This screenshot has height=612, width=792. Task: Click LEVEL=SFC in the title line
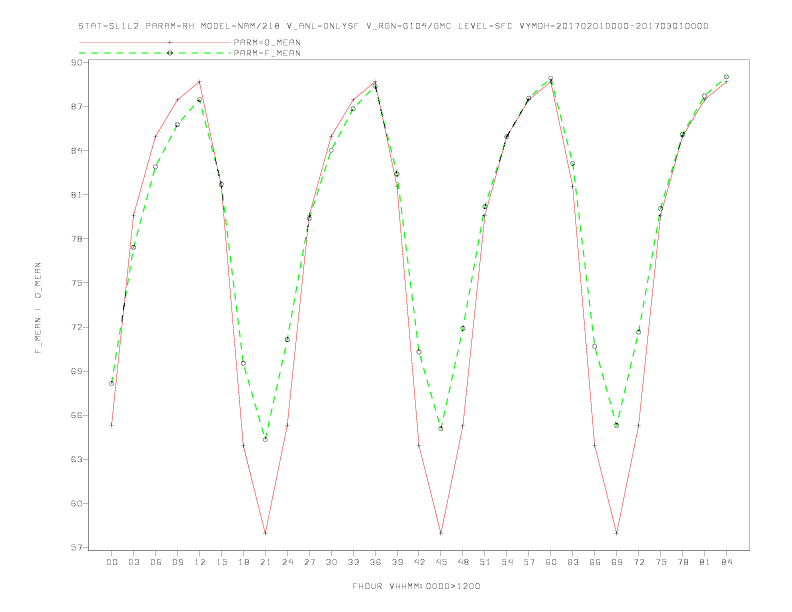click(x=485, y=26)
